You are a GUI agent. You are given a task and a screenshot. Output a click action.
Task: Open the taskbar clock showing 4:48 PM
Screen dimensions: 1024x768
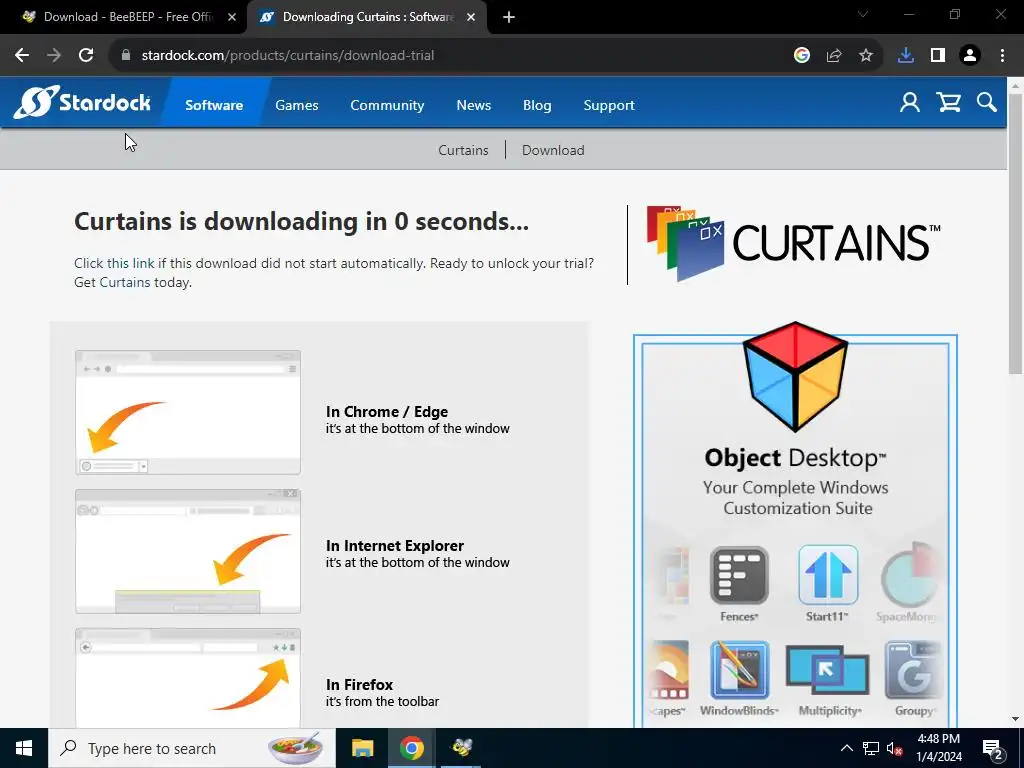tap(938, 748)
